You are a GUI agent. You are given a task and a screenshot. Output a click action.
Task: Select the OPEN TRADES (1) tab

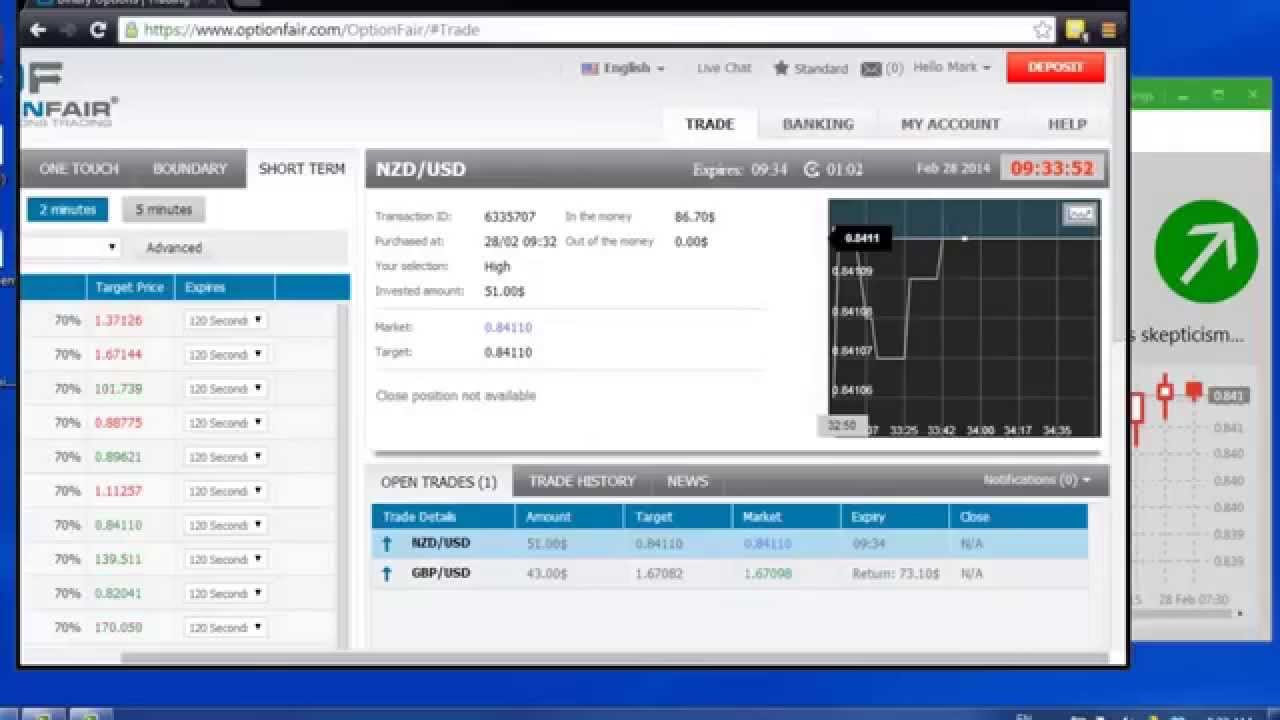coord(439,482)
